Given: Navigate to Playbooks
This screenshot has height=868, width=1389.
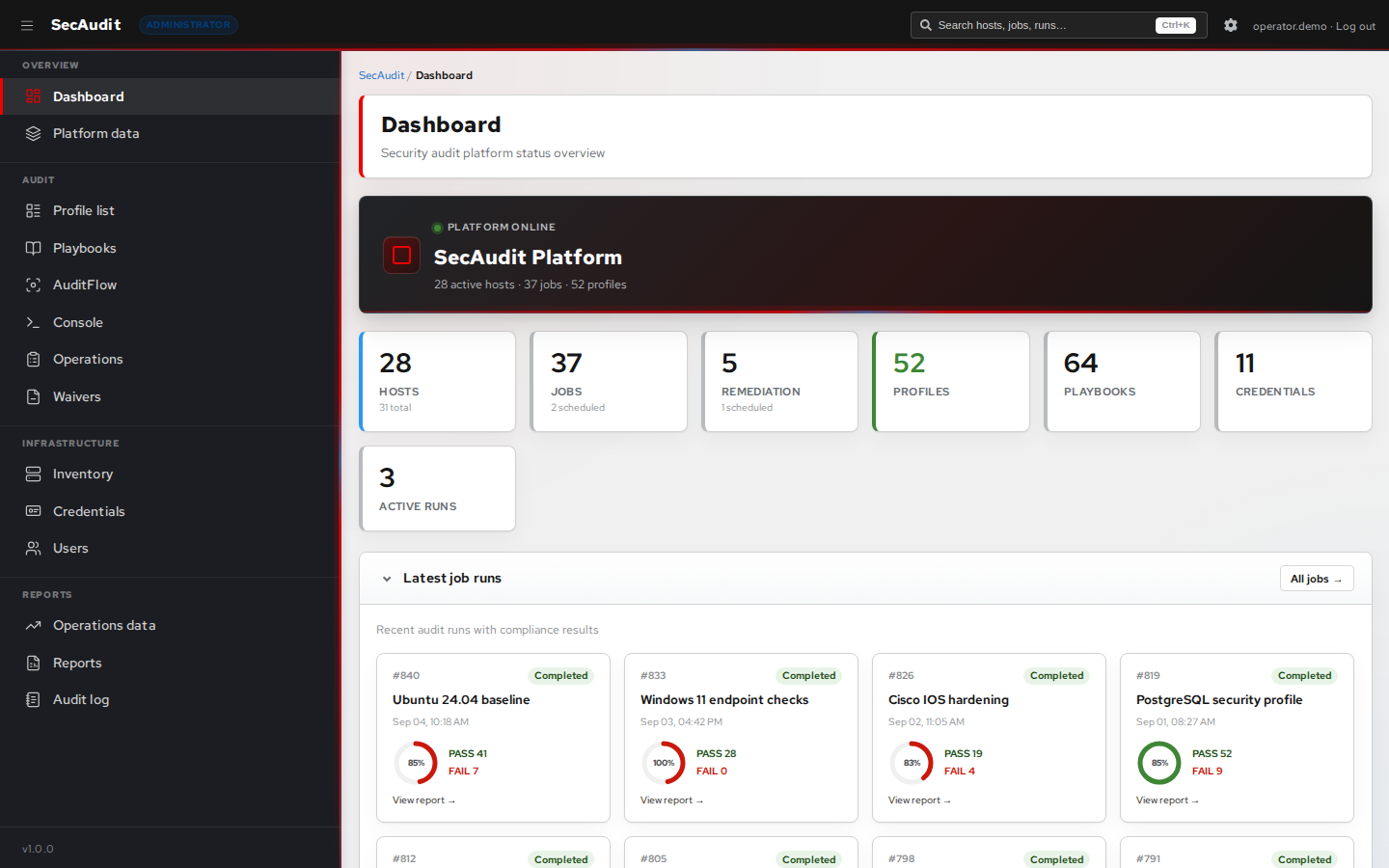Looking at the screenshot, I should coord(170,248).
